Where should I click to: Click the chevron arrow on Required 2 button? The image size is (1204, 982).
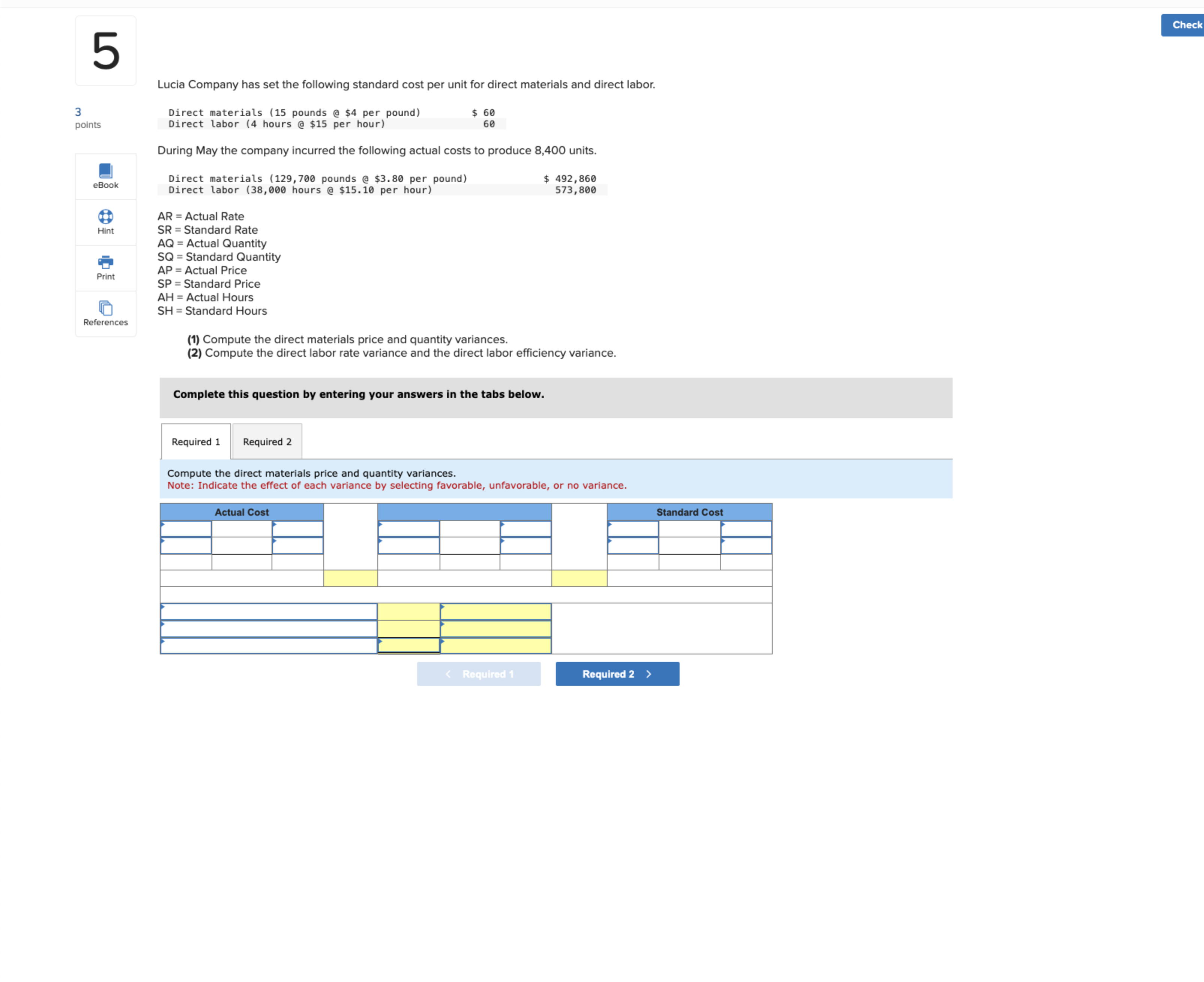(649, 674)
